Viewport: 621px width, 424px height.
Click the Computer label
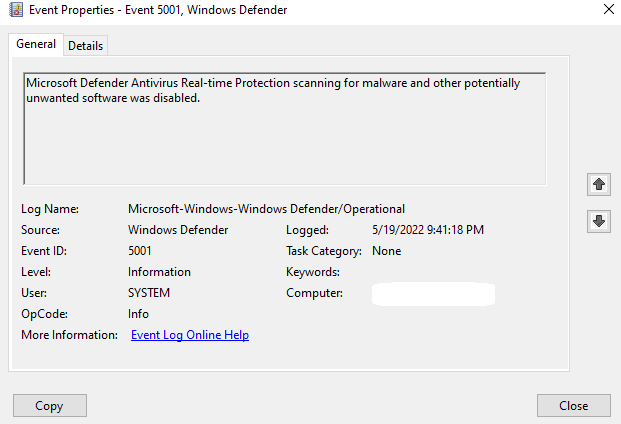[x=314, y=293]
